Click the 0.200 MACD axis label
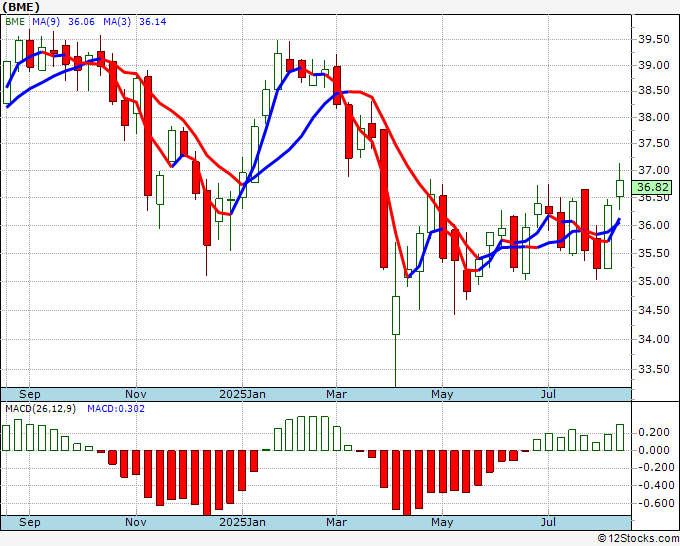This screenshot has height=546, width=680. click(x=654, y=432)
